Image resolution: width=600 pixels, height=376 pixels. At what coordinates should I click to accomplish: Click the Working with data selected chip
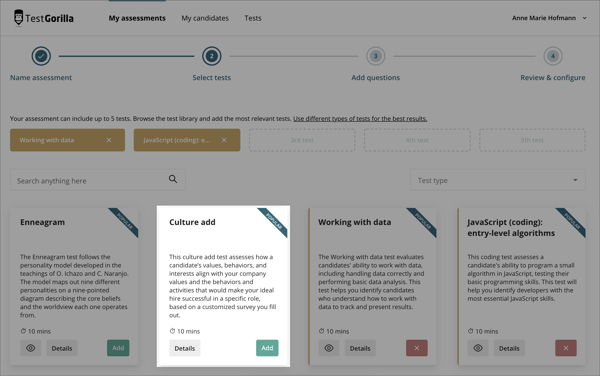coord(67,140)
